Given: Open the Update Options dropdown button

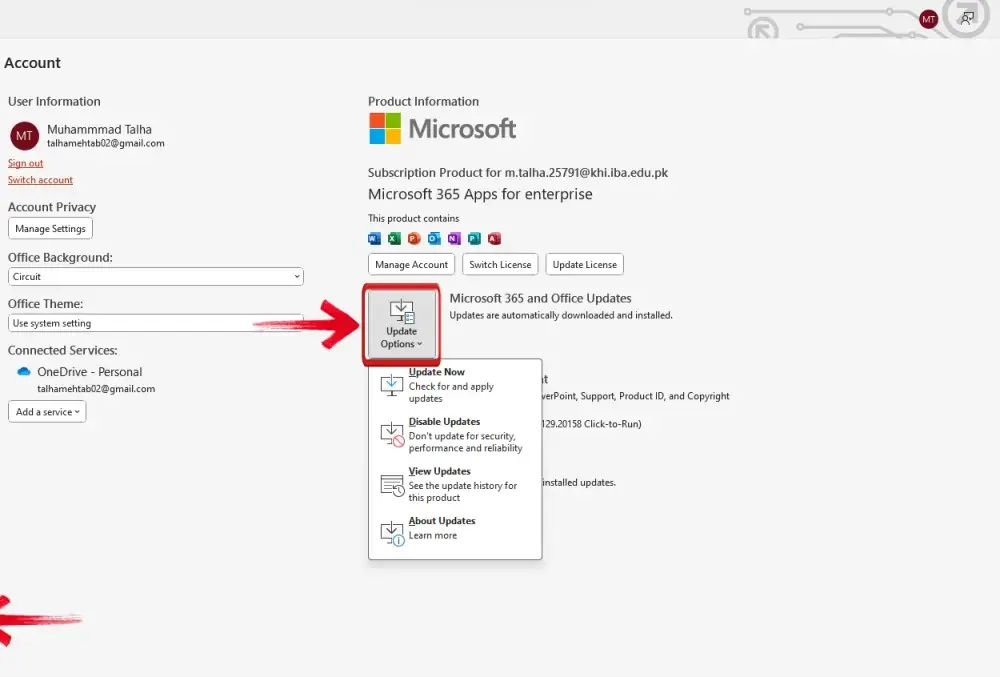Looking at the screenshot, I should tap(401, 324).
